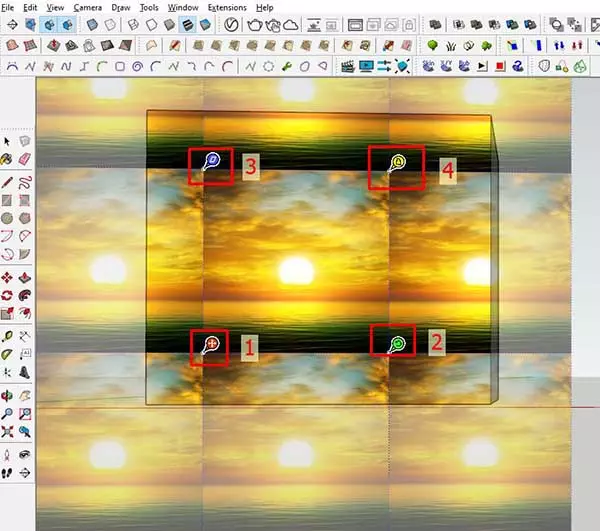The width and height of the screenshot is (600, 531).
Task: Select the arrow Select tool
Action: pyautogui.click(x=9, y=141)
